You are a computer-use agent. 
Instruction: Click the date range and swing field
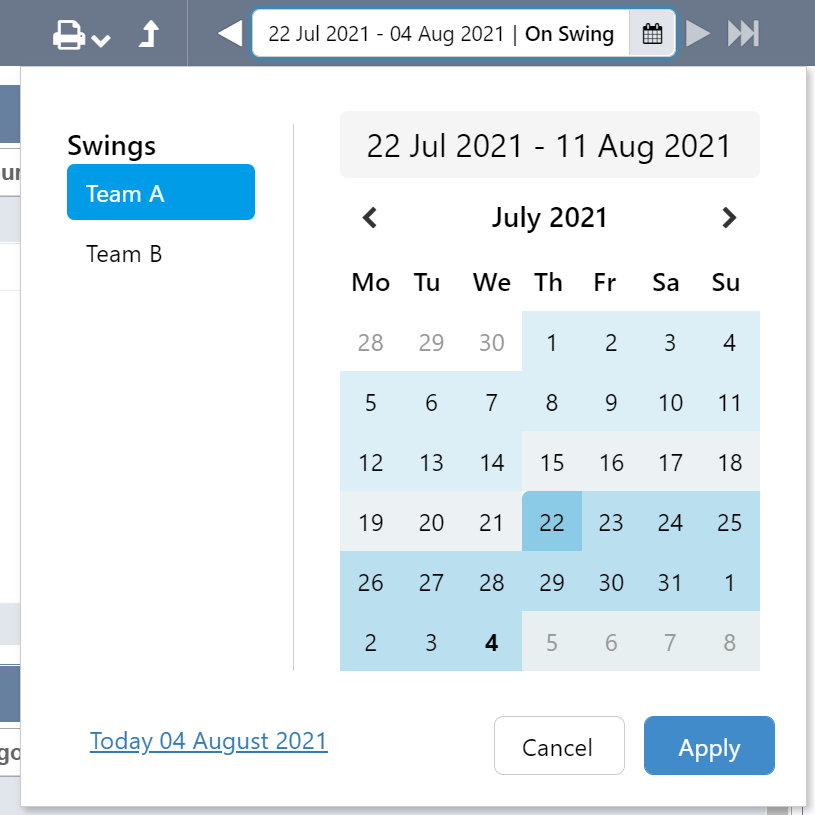tap(441, 34)
